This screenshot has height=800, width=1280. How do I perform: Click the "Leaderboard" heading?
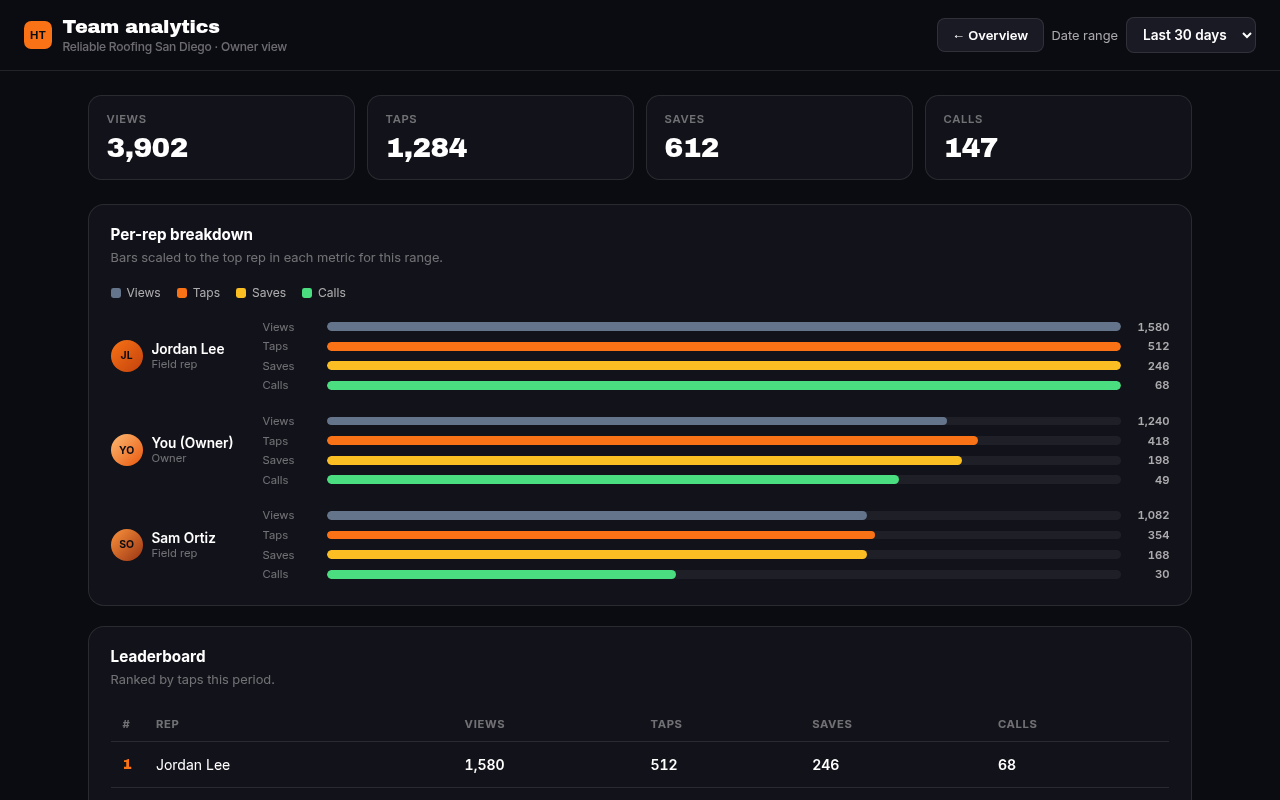(158, 656)
